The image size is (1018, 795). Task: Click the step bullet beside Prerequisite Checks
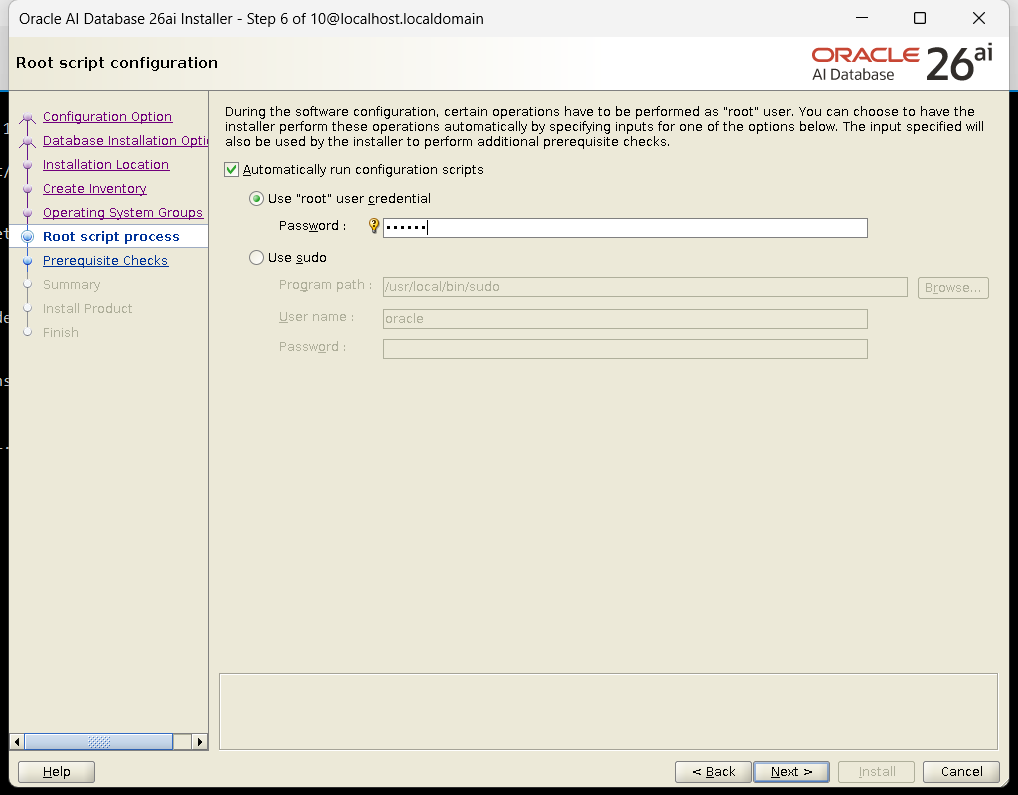[x=27, y=261]
